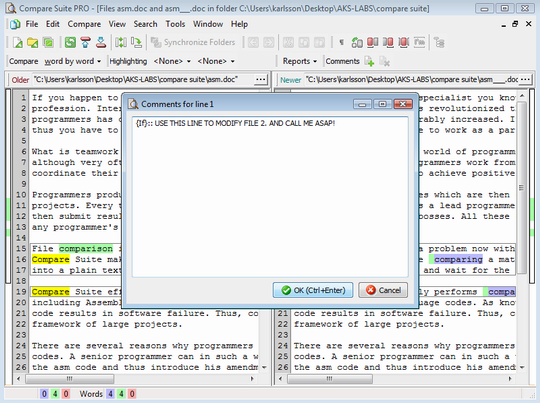Click the highlighted word "comparing" in right pane
Viewport: 540px width, 403px height.
click(x=458, y=259)
